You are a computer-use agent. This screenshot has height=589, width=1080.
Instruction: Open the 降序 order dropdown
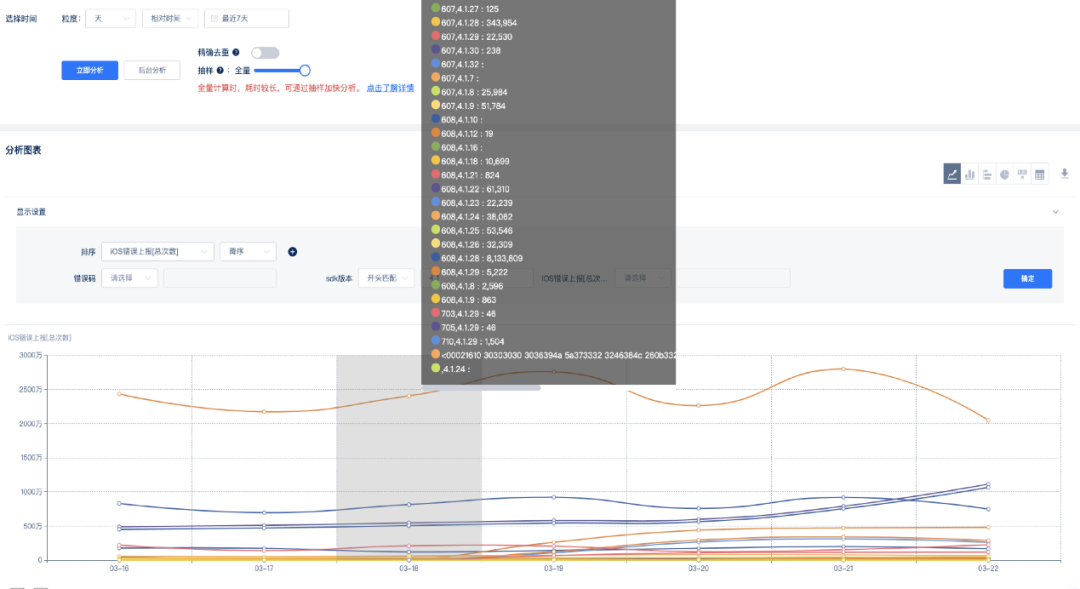pyautogui.click(x=248, y=251)
